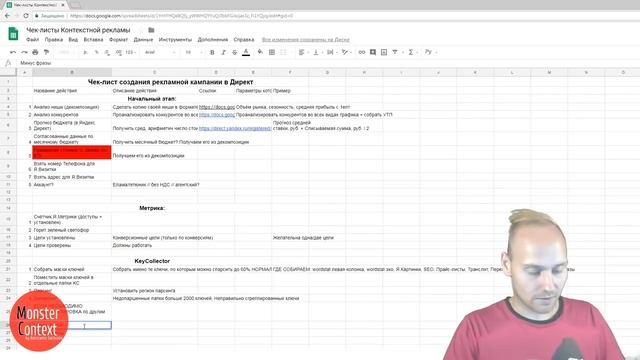Select the column C header

[x=154, y=72]
